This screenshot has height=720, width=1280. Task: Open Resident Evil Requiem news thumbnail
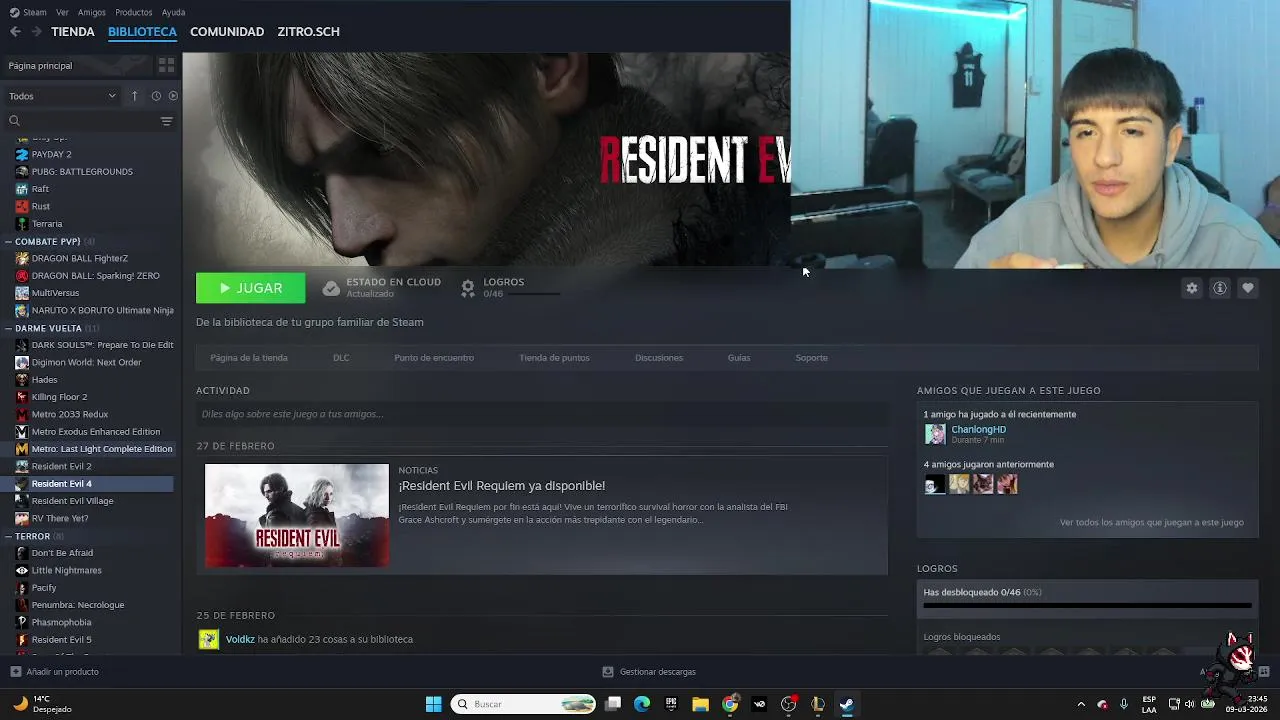297,515
